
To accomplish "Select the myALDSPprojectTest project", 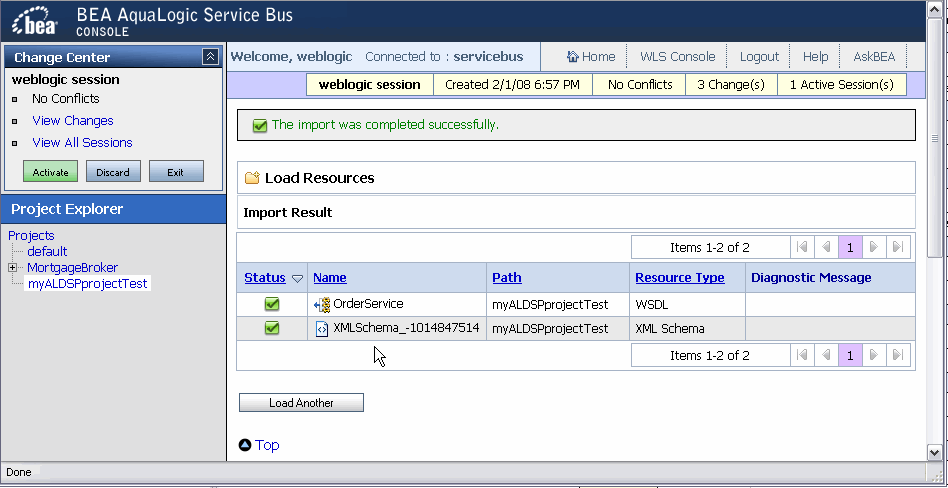I will tap(88, 283).
